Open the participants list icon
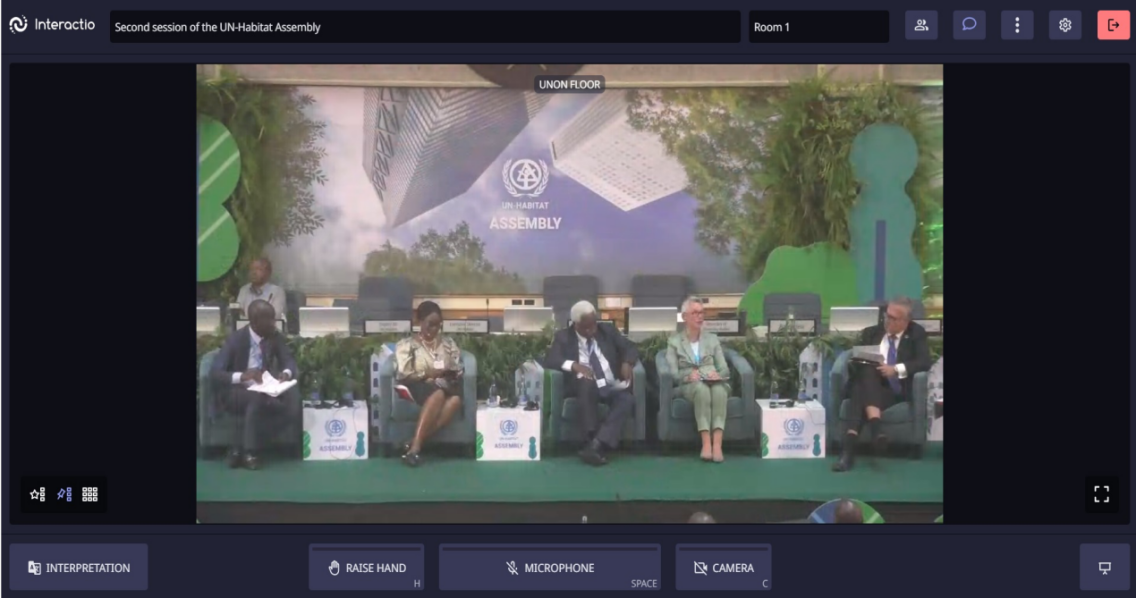 pyautogui.click(x=921, y=25)
